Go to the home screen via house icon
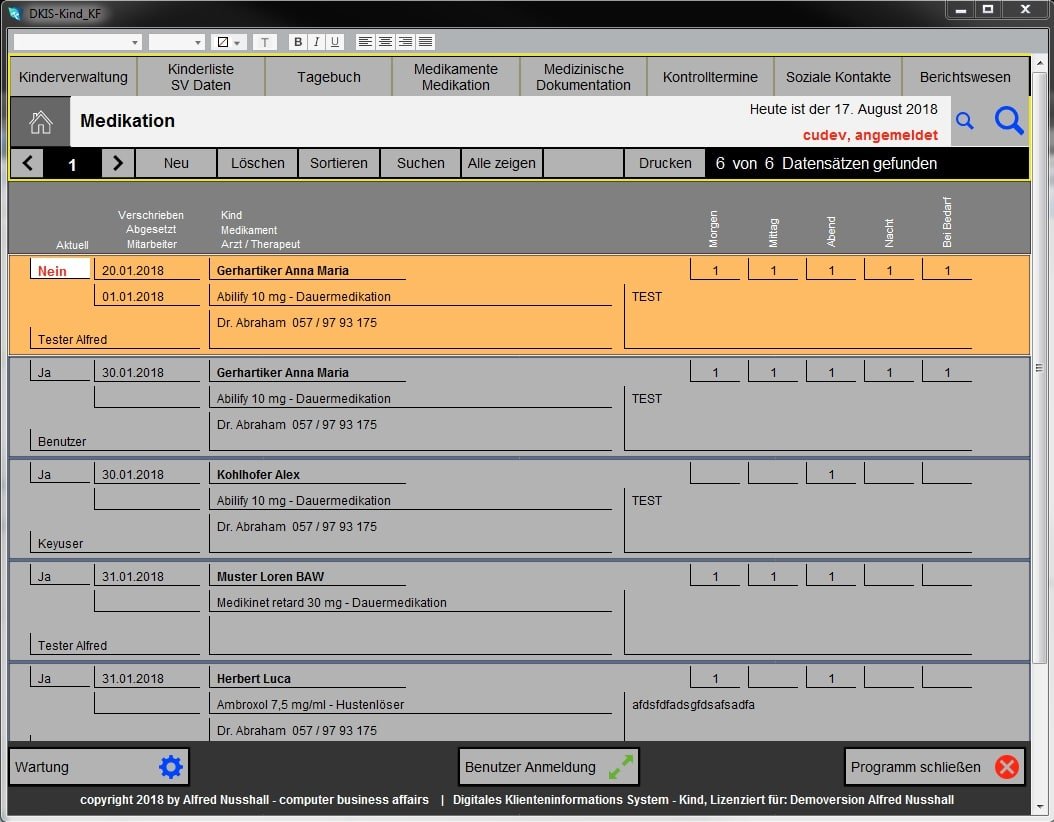 click(x=40, y=122)
